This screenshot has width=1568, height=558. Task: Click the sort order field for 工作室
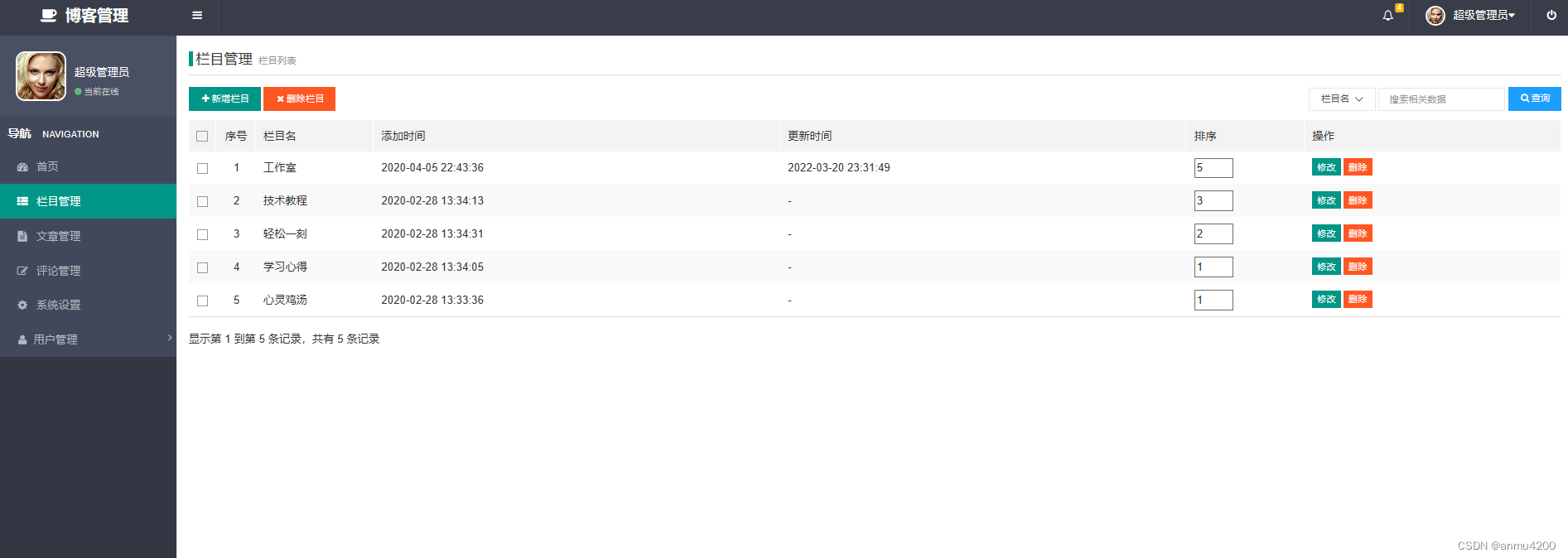tap(1213, 167)
